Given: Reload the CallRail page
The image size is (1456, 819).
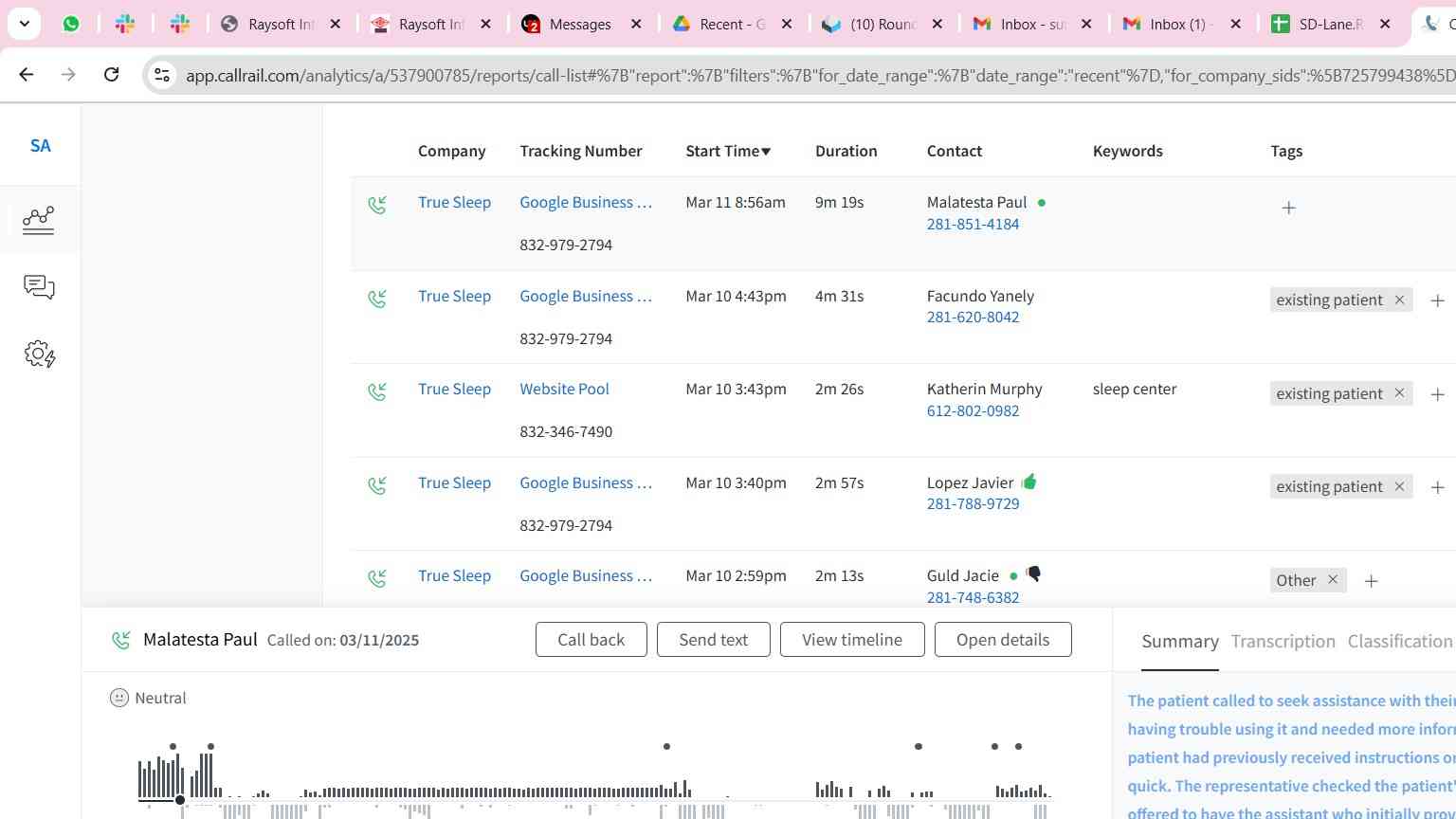Looking at the screenshot, I should [111, 74].
